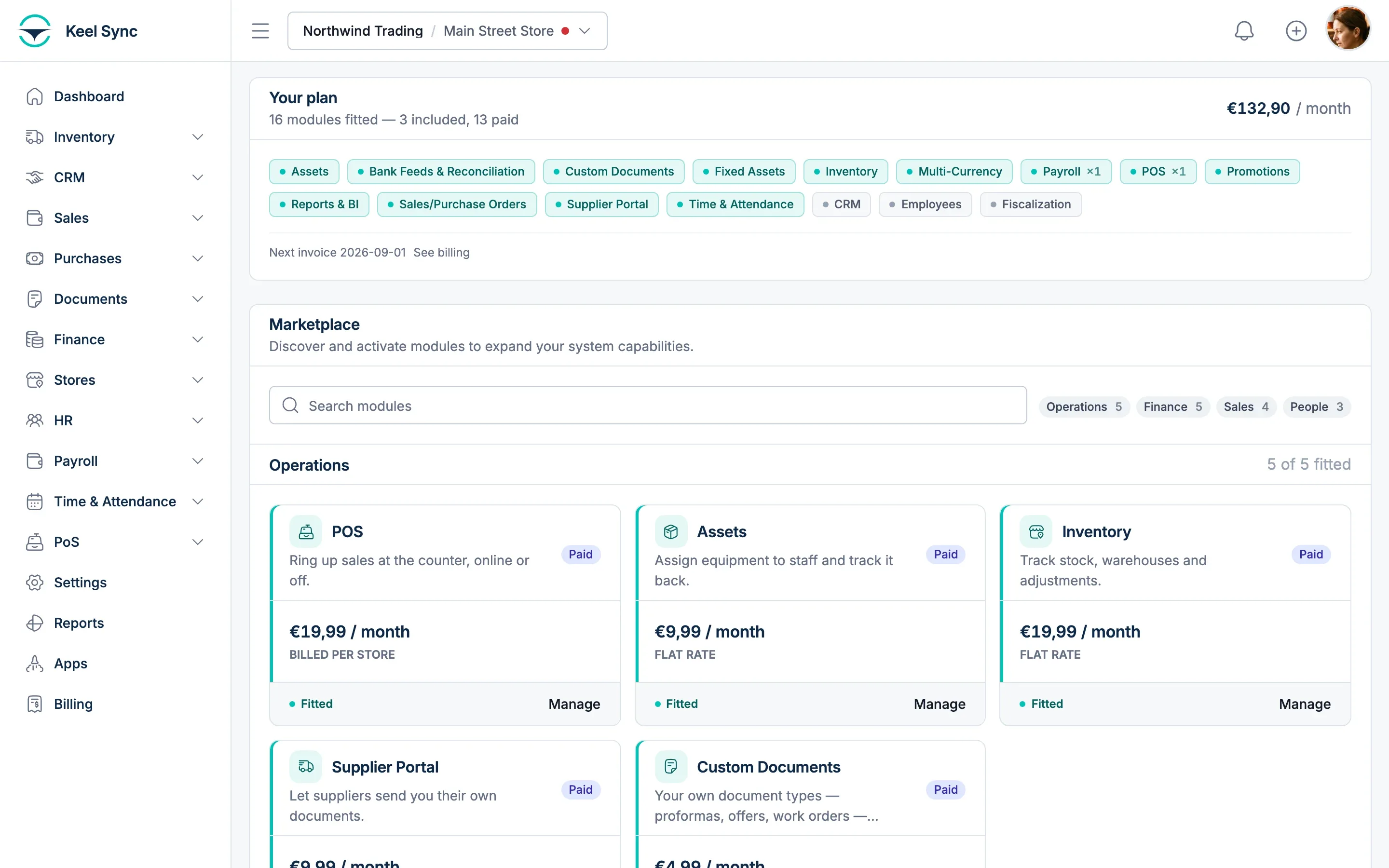This screenshot has height=868, width=1389.
Task: Expand the Finance sidebar chevron
Action: click(197, 339)
